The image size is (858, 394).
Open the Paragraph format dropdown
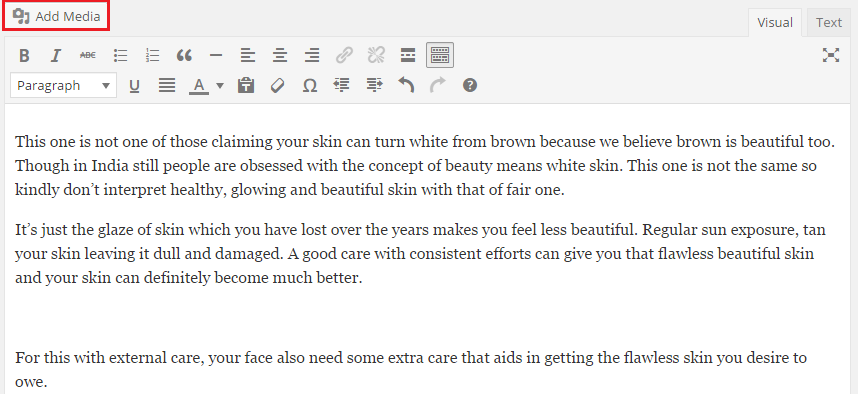63,85
